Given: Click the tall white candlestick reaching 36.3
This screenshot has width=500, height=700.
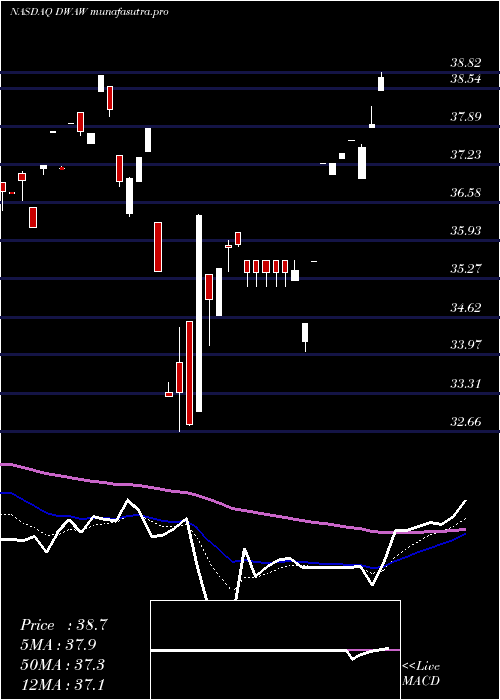Looking at the screenshot, I should [x=199, y=313].
